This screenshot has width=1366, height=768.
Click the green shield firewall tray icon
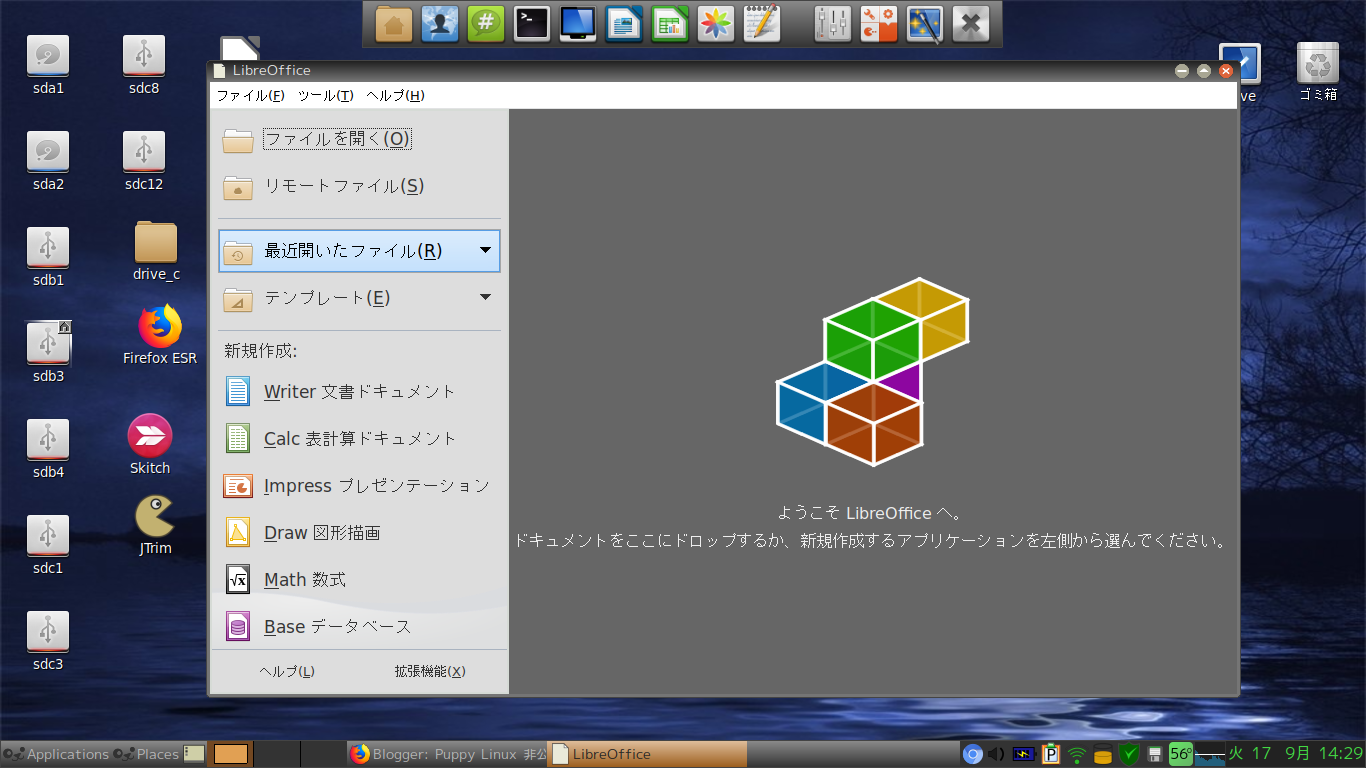[x=1129, y=754]
